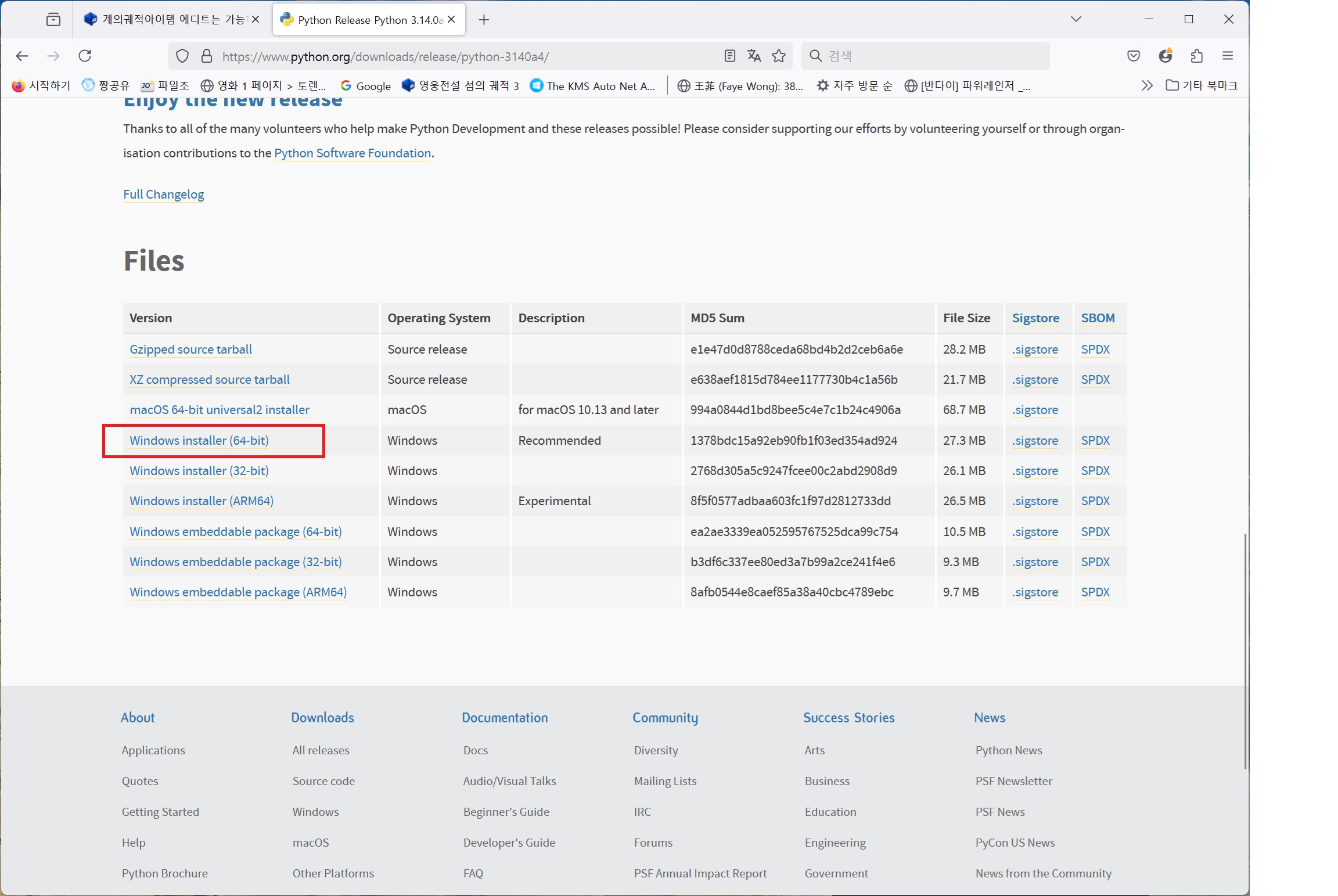The width and height of the screenshot is (1338, 896).
Task: Click the translate page icon
Action: point(754,56)
